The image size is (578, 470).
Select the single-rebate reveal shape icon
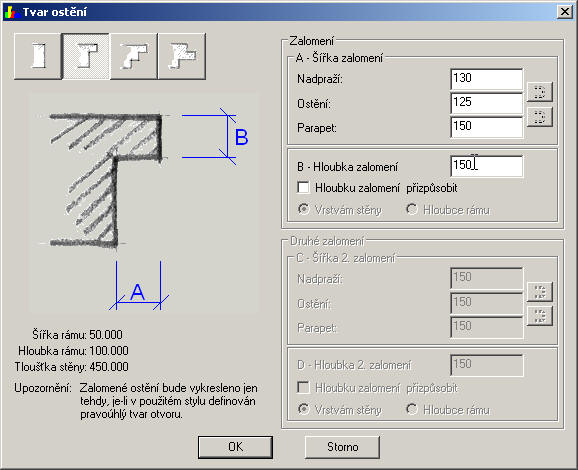pyautogui.click(x=86, y=56)
